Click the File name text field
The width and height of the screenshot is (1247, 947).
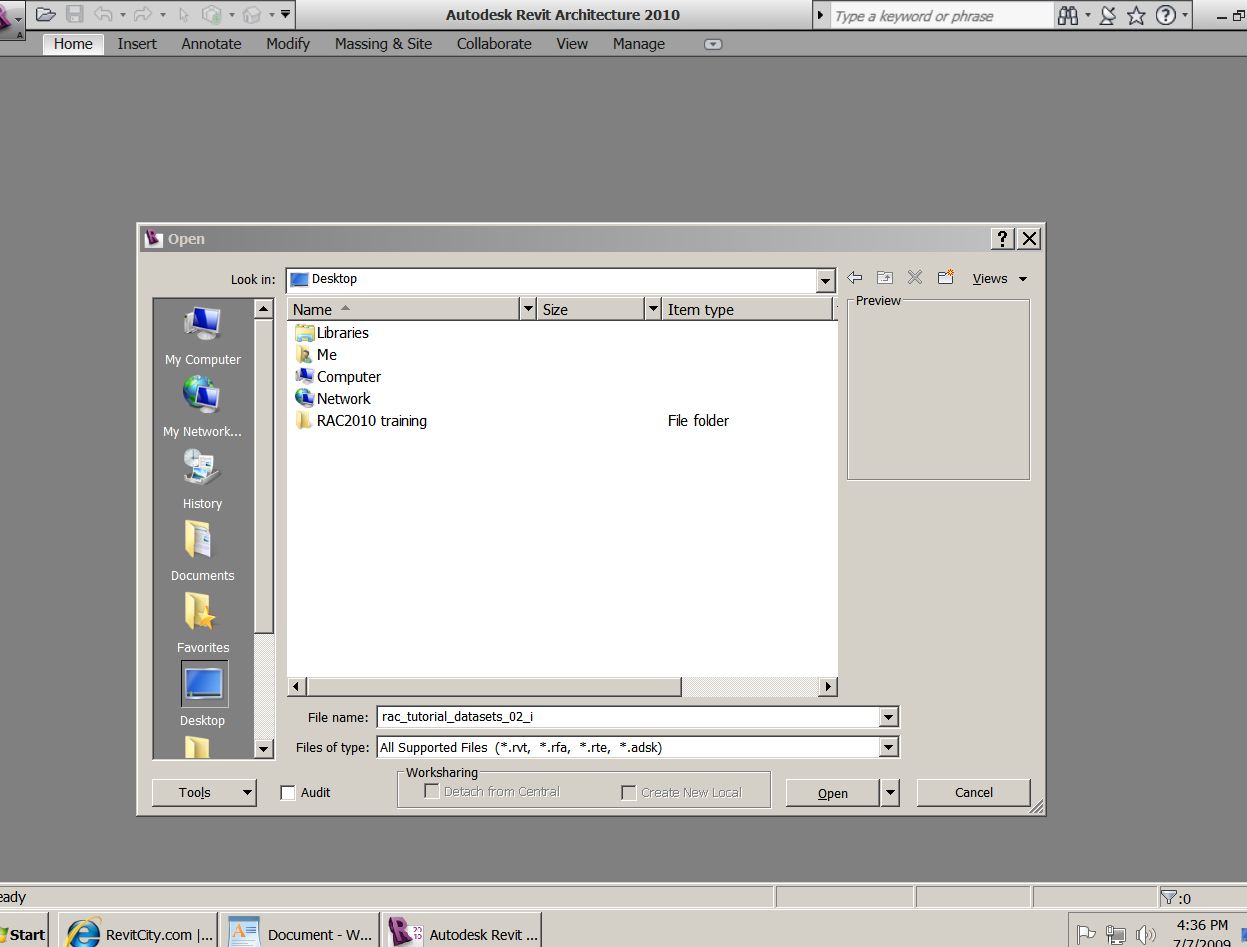(629, 717)
